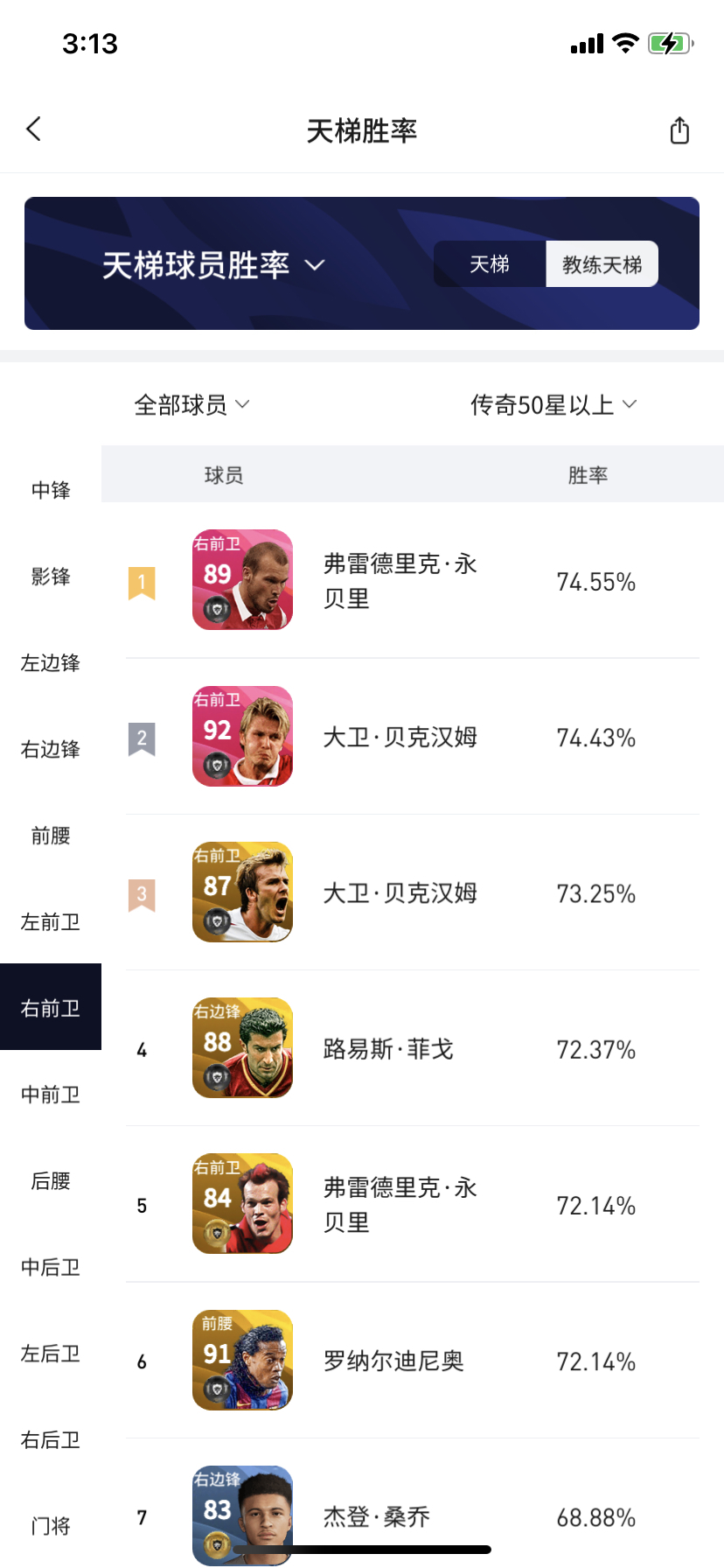Open the 89-rated Ljungberg player card
This screenshot has width=724, height=1568.
coord(242,579)
